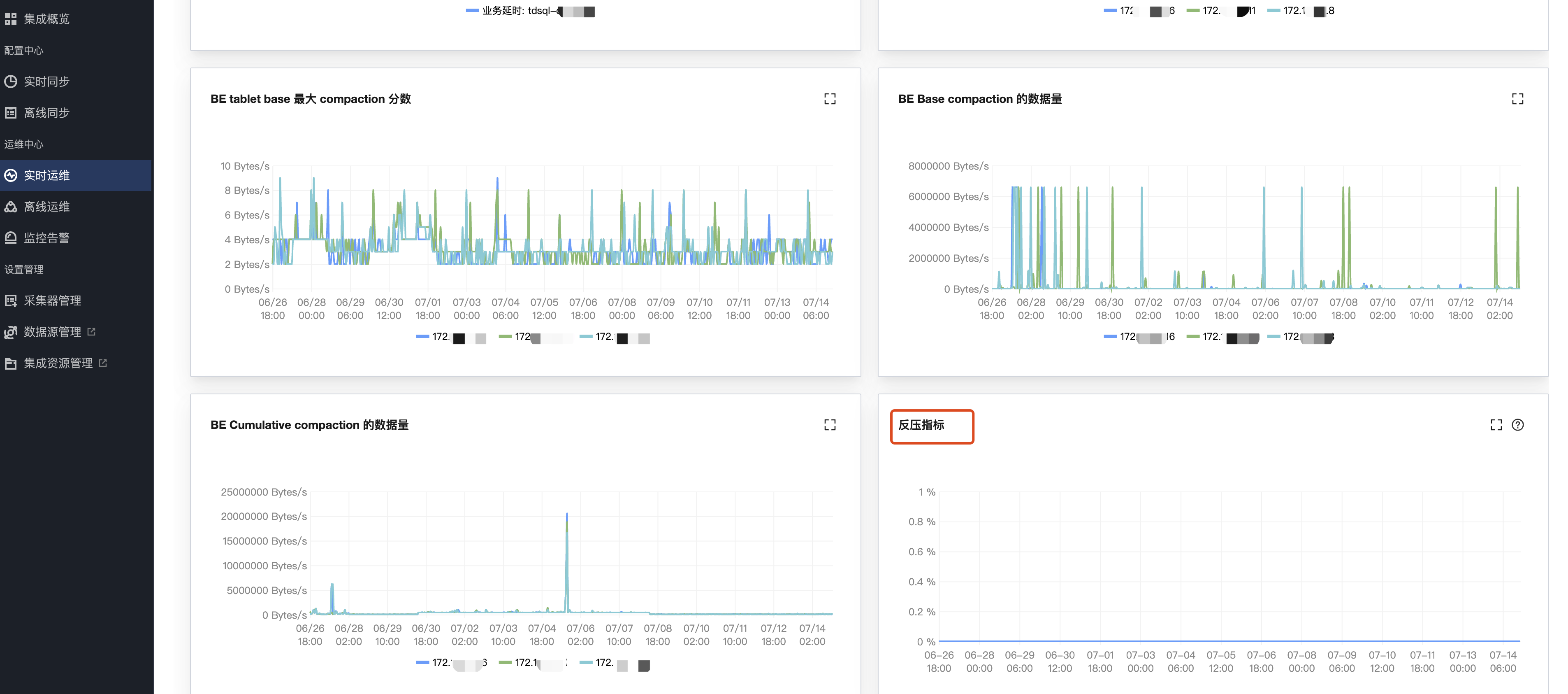Toggle blue legend series in tablet base chart
The width and height of the screenshot is (1568, 694).
coord(422,336)
